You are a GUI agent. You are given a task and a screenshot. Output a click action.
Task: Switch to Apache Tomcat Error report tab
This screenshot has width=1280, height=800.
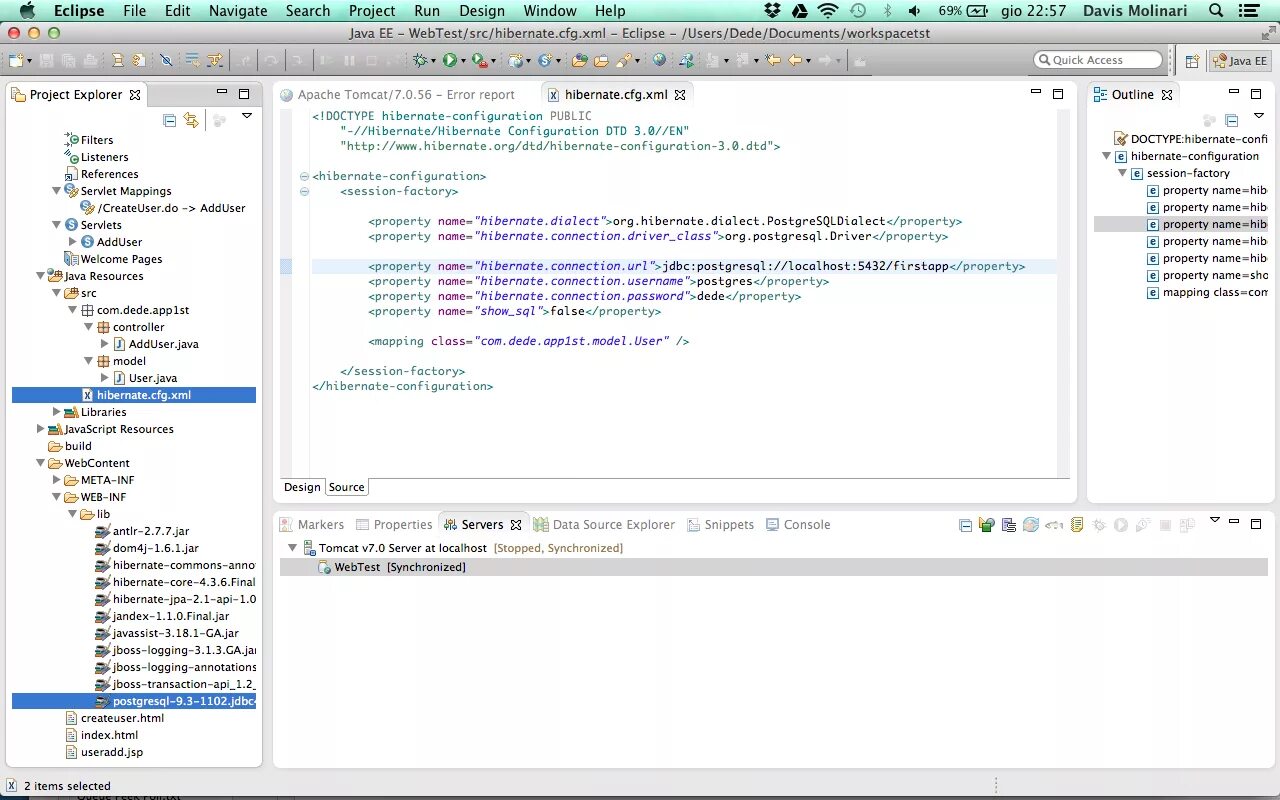coord(406,95)
